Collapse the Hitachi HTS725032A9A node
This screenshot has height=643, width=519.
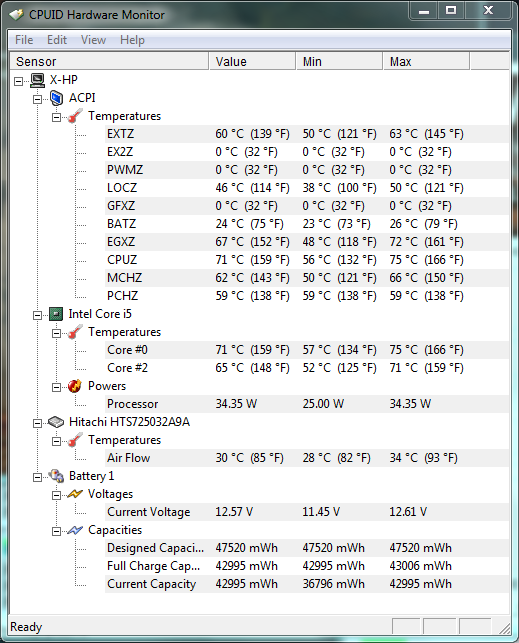[x=37, y=423]
